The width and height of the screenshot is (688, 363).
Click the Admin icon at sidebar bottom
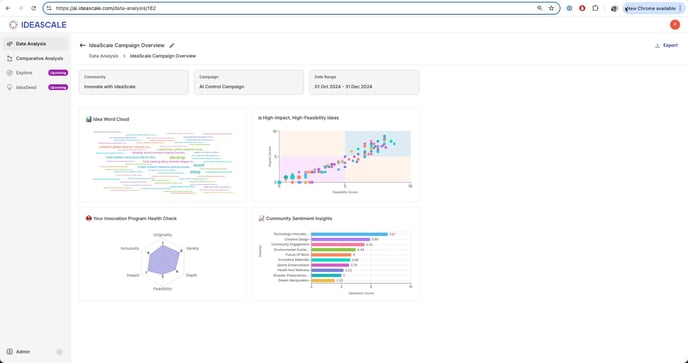coord(10,352)
